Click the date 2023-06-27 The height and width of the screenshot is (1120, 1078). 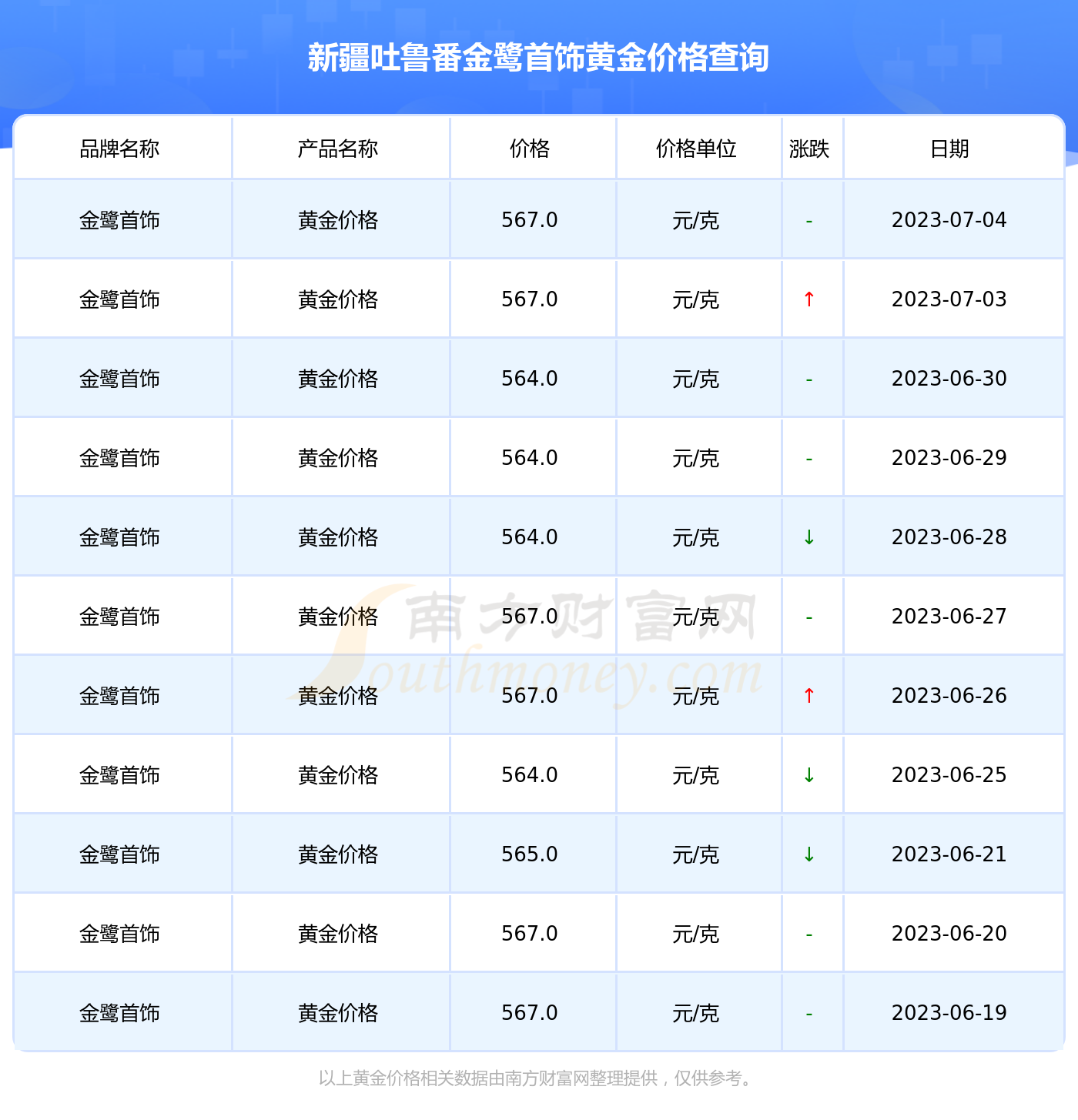[x=949, y=617]
